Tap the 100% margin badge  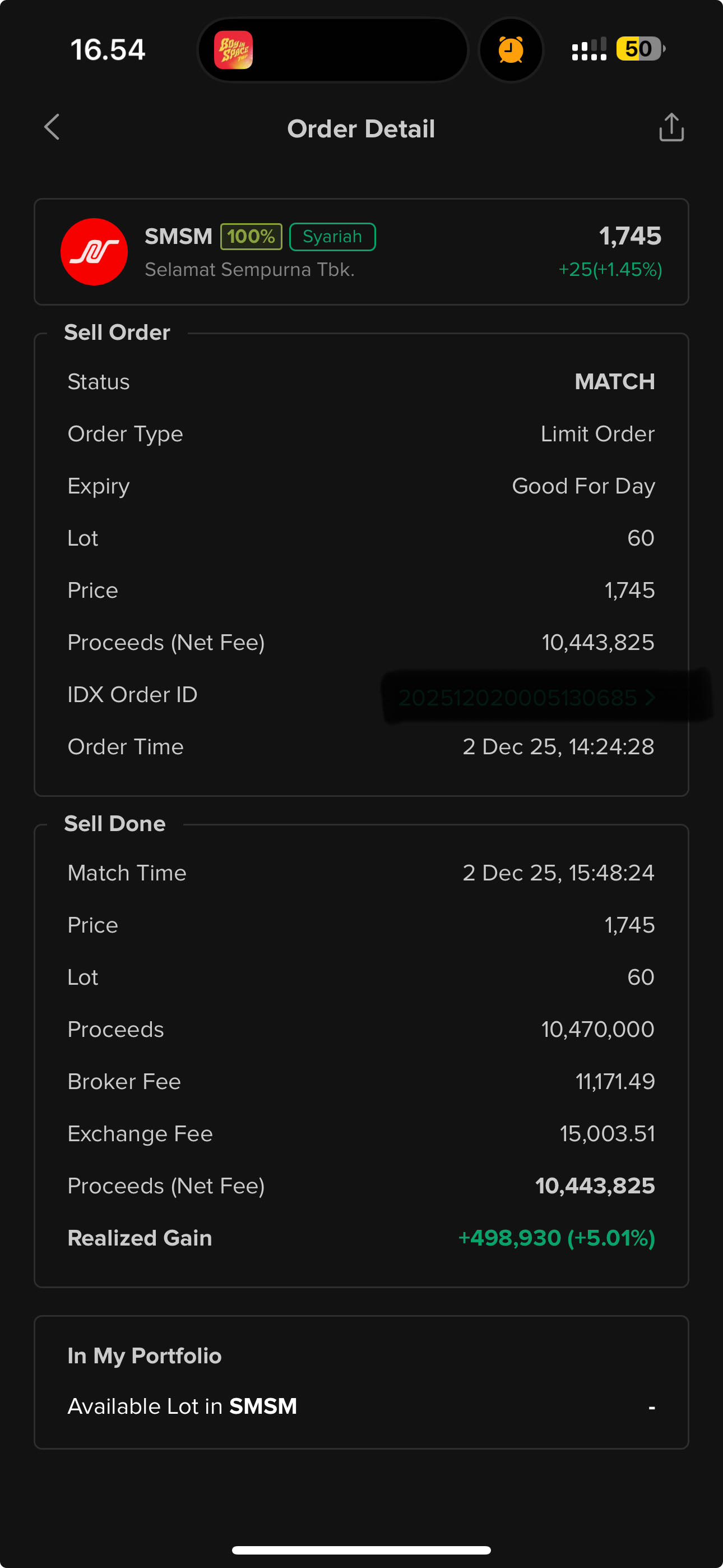pyautogui.click(x=251, y=236)
